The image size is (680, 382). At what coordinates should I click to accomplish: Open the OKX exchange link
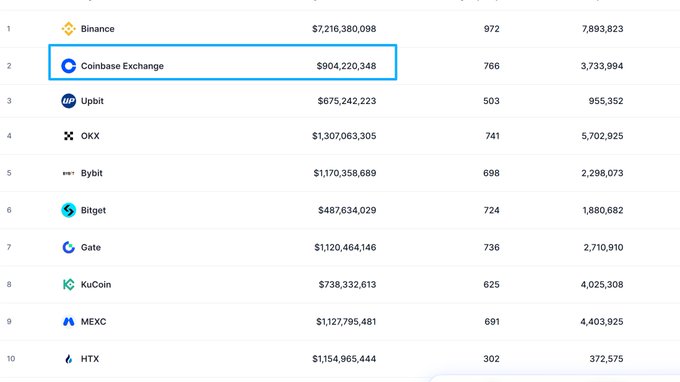(90, 136)
